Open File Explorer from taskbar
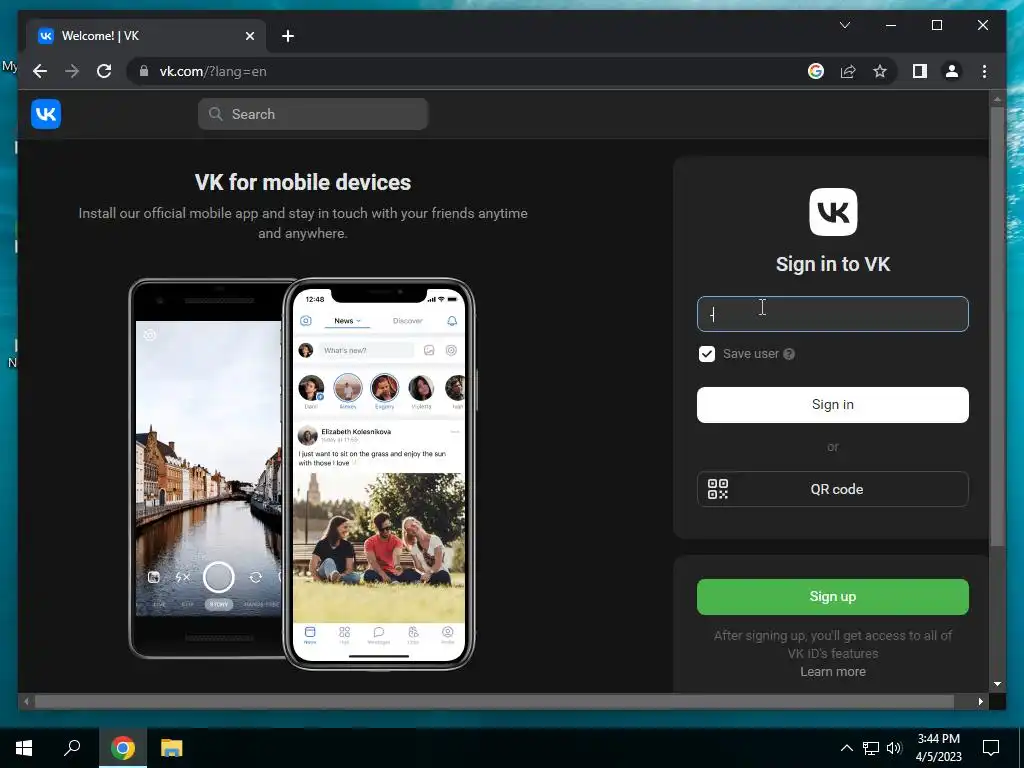Image resolution: width=1024 pixels, height=768 pixels. pyautogui.click(x=172, y=748)
